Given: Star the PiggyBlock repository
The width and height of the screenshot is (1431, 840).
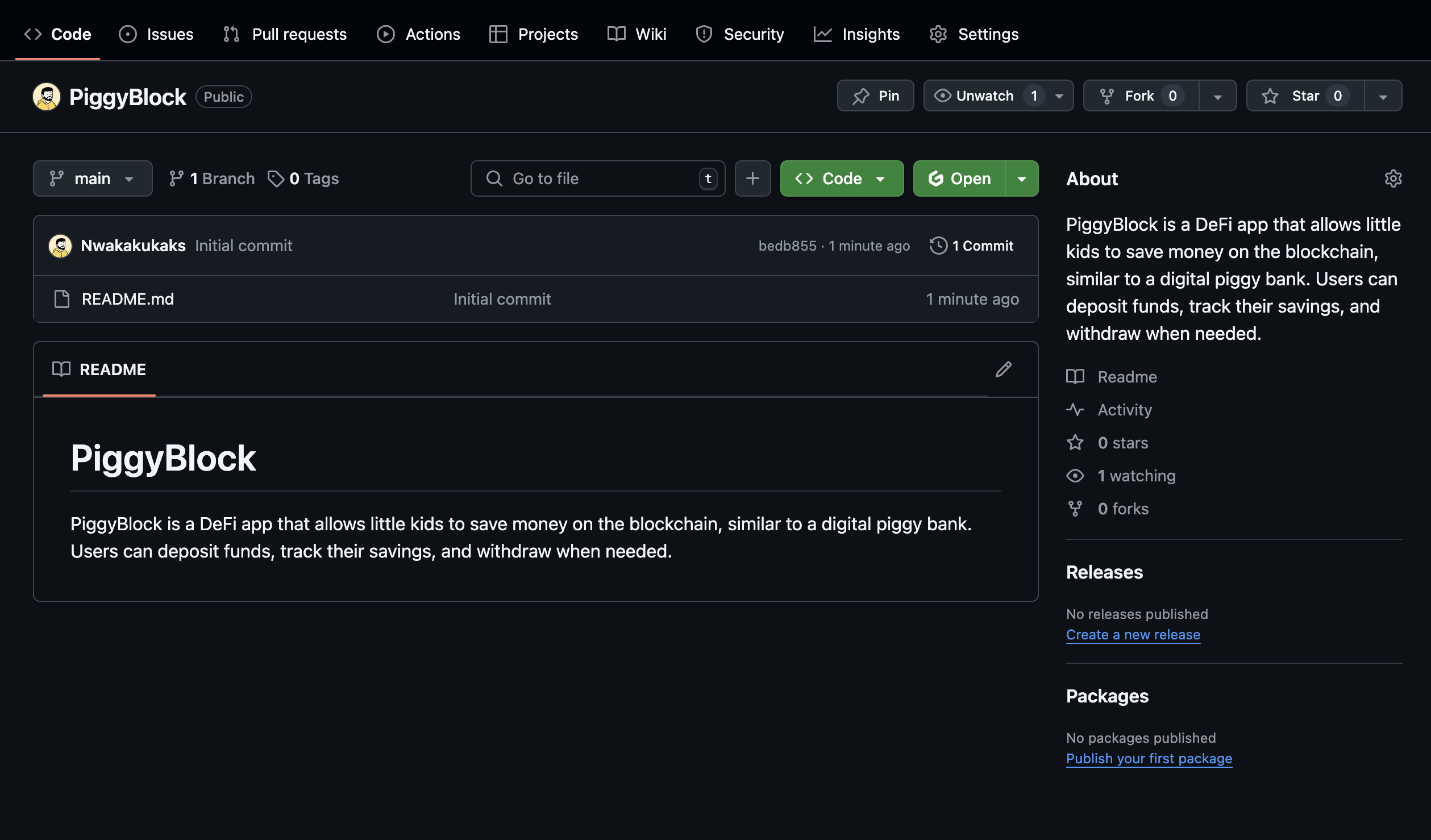Looking at the screenshot, I should [1305, 95].
